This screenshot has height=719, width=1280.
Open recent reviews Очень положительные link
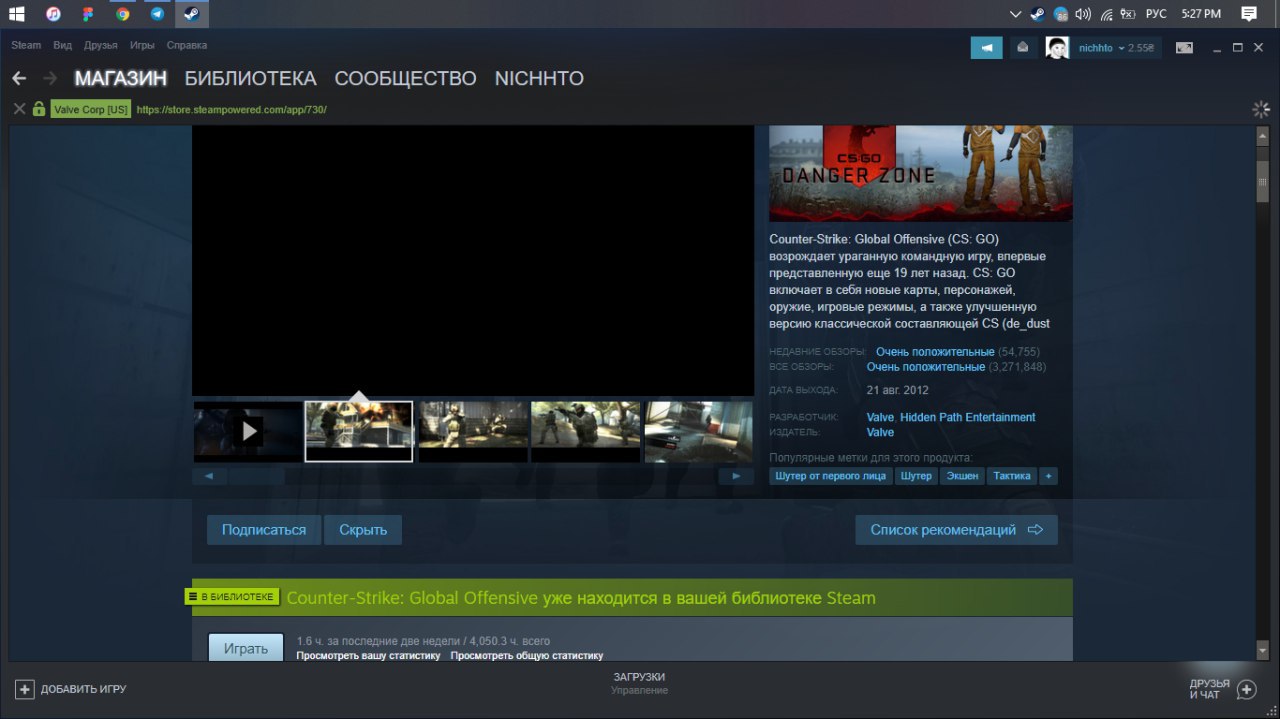pyautogui.click(x=935, y=352)
